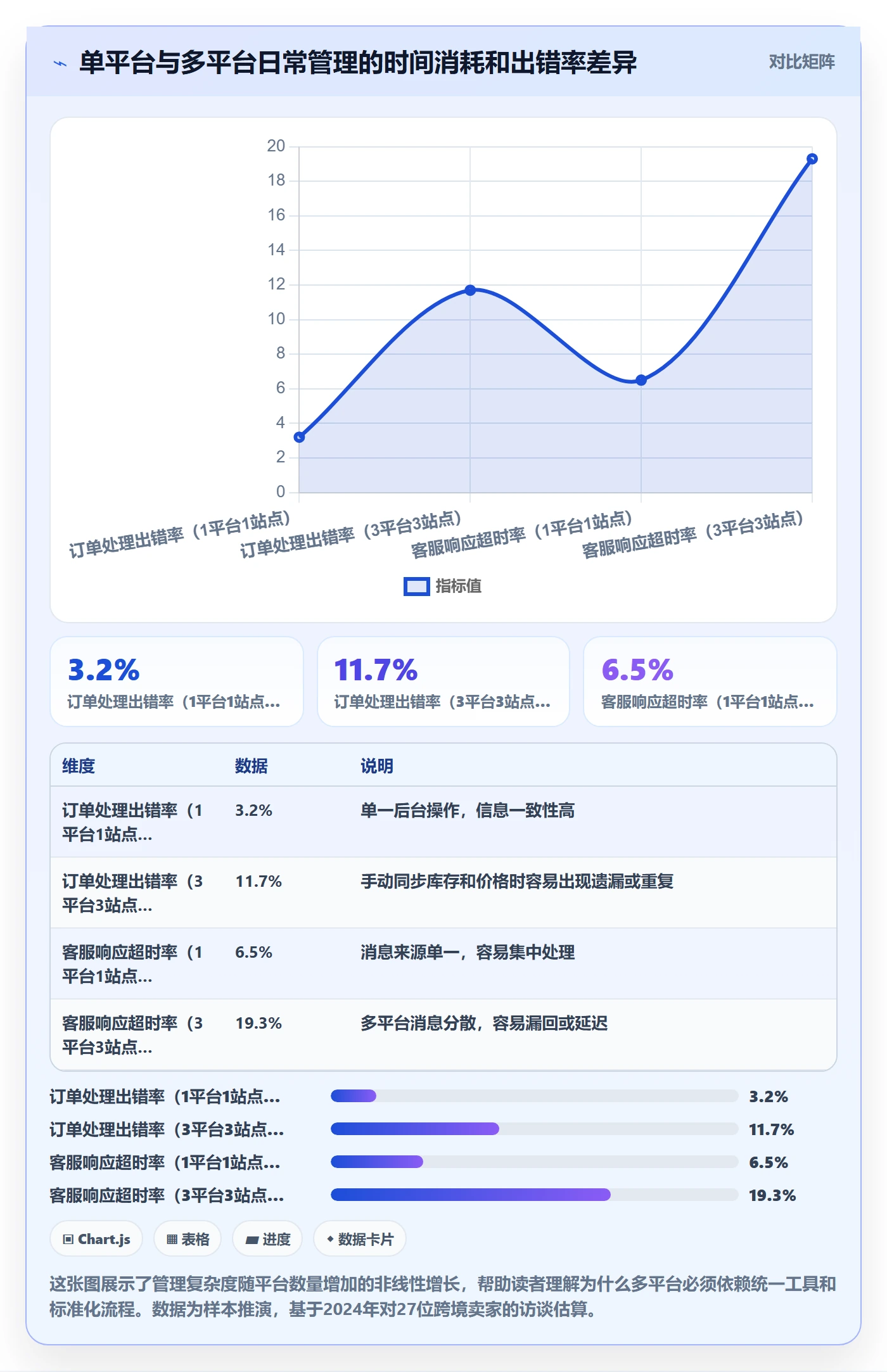This screenshot has height=1372, width=887.
Task: Click table cell 单一后台操作，信息一致性高
Action: [468, 810]
